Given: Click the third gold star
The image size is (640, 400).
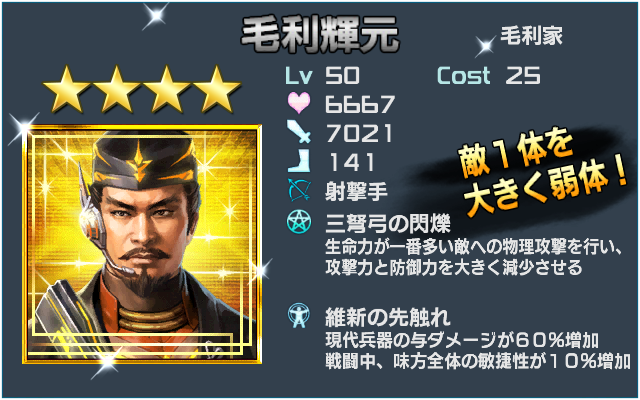Looking at the screenshot, I should click(x=167, y=90).
